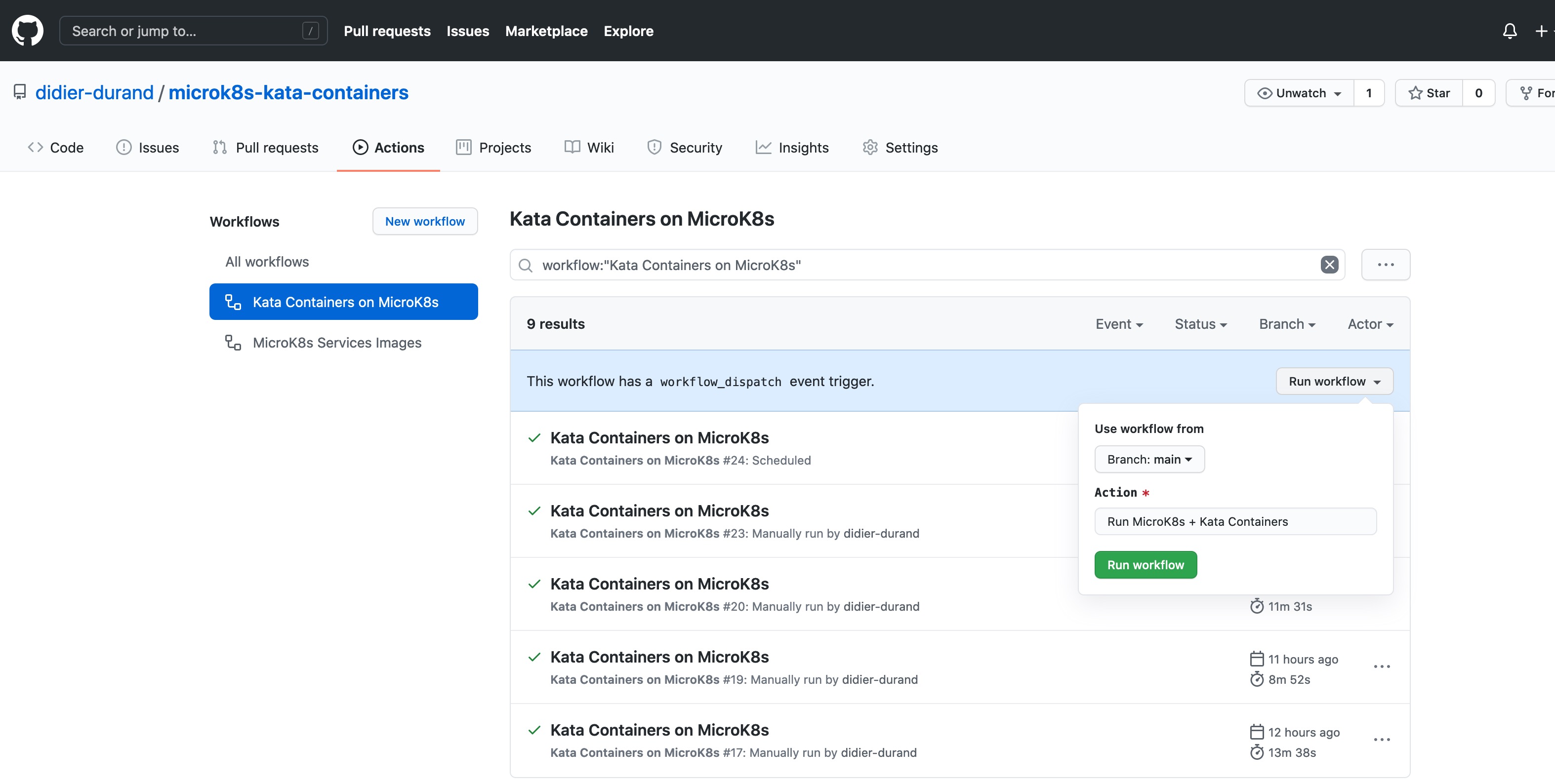Open Marketplace in top navigation
The image size is (1555, 784).
coord(546,31)
